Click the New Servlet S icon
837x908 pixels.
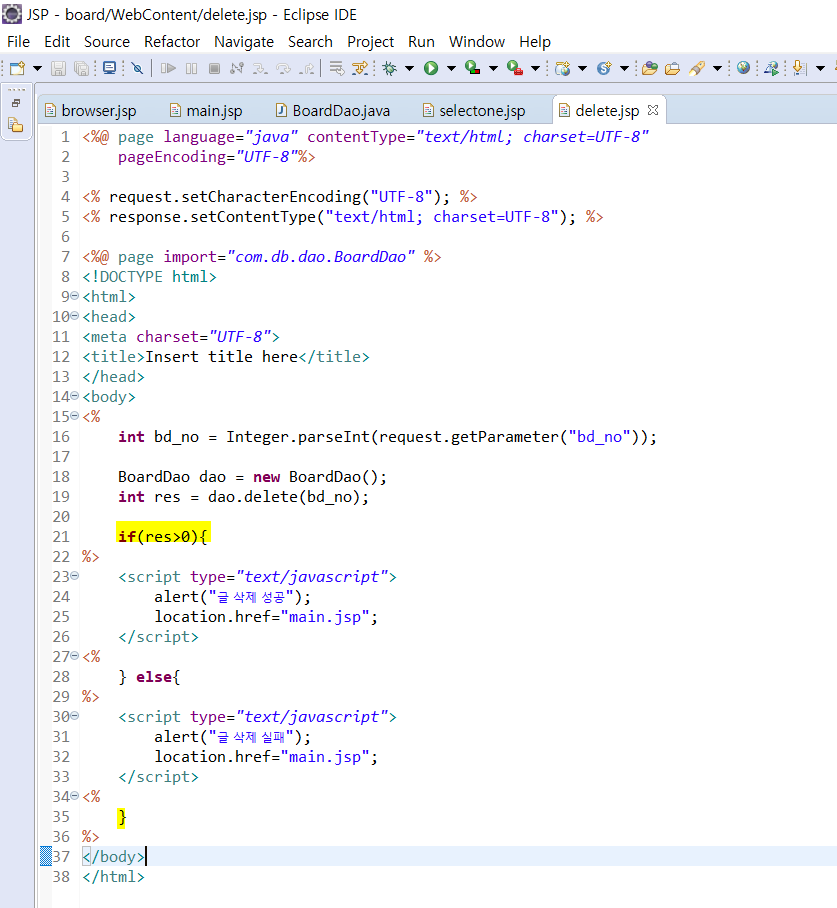[604, 68]
